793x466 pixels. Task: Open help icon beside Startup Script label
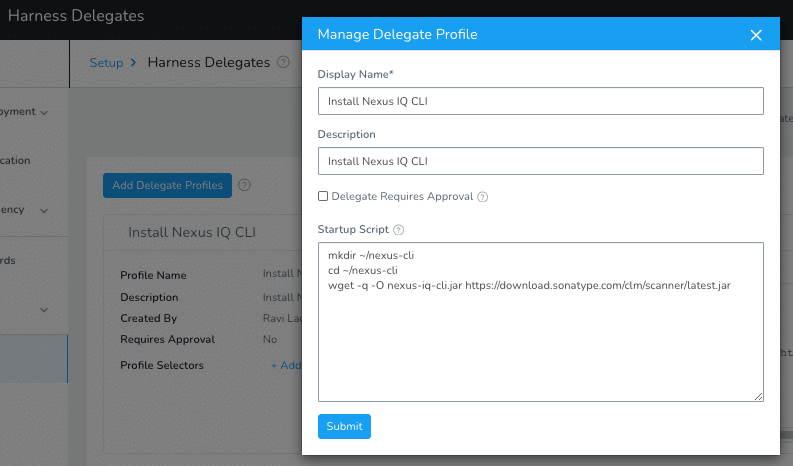click(x=399, y=230)
